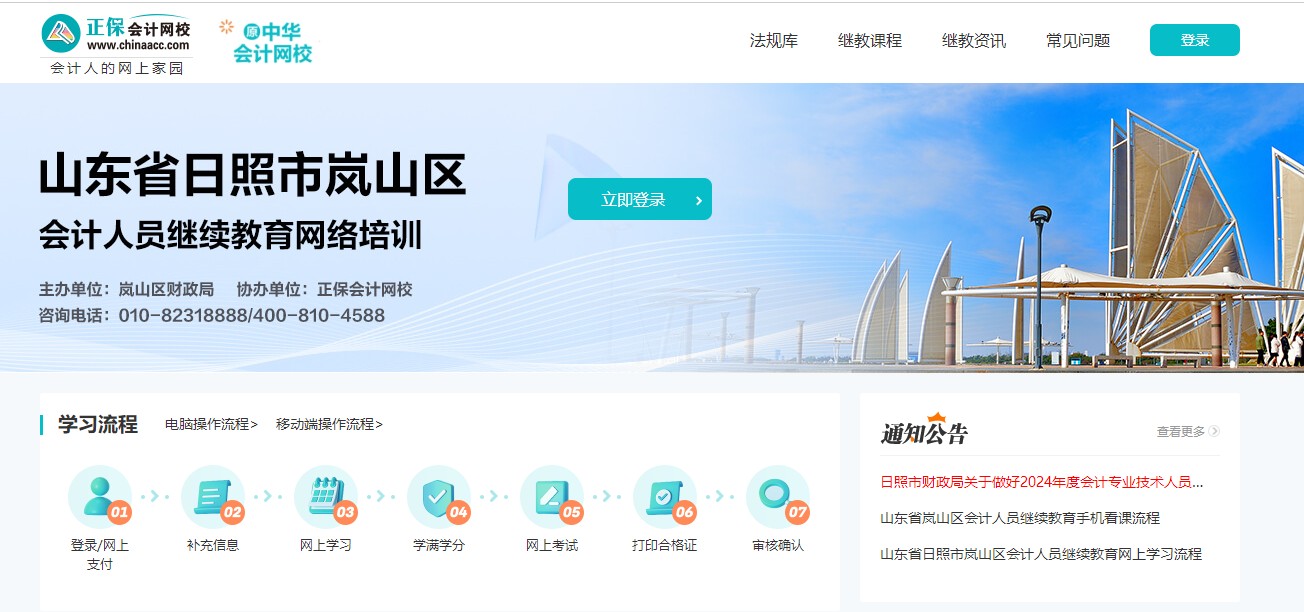1304x612 pixels.
Task: Click the step 02 supplementary info icon
Action: point(212,496)
